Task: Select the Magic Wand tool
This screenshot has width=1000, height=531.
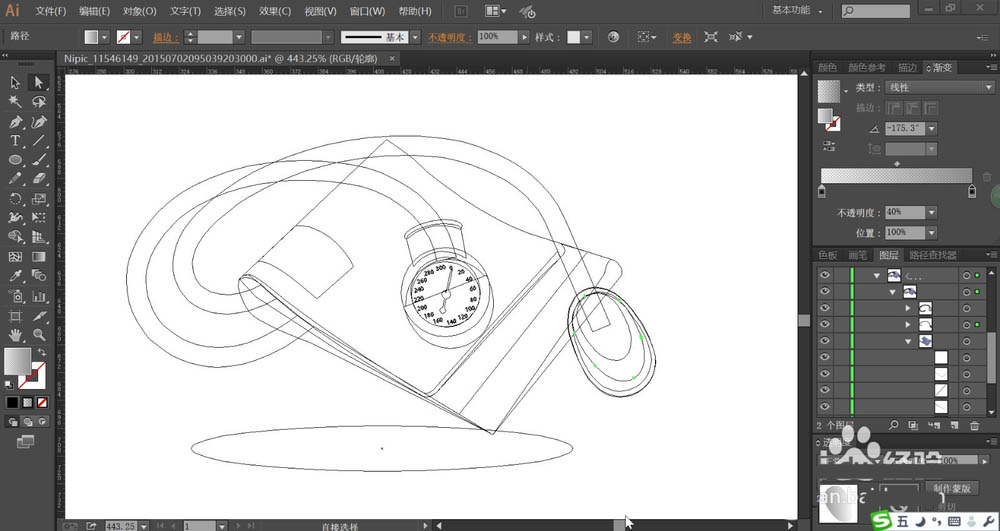Action: 16,102
